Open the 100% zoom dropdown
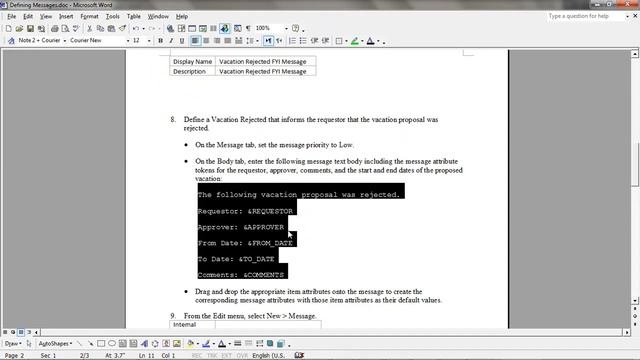The image size is (640, 360). pos(286,29)
